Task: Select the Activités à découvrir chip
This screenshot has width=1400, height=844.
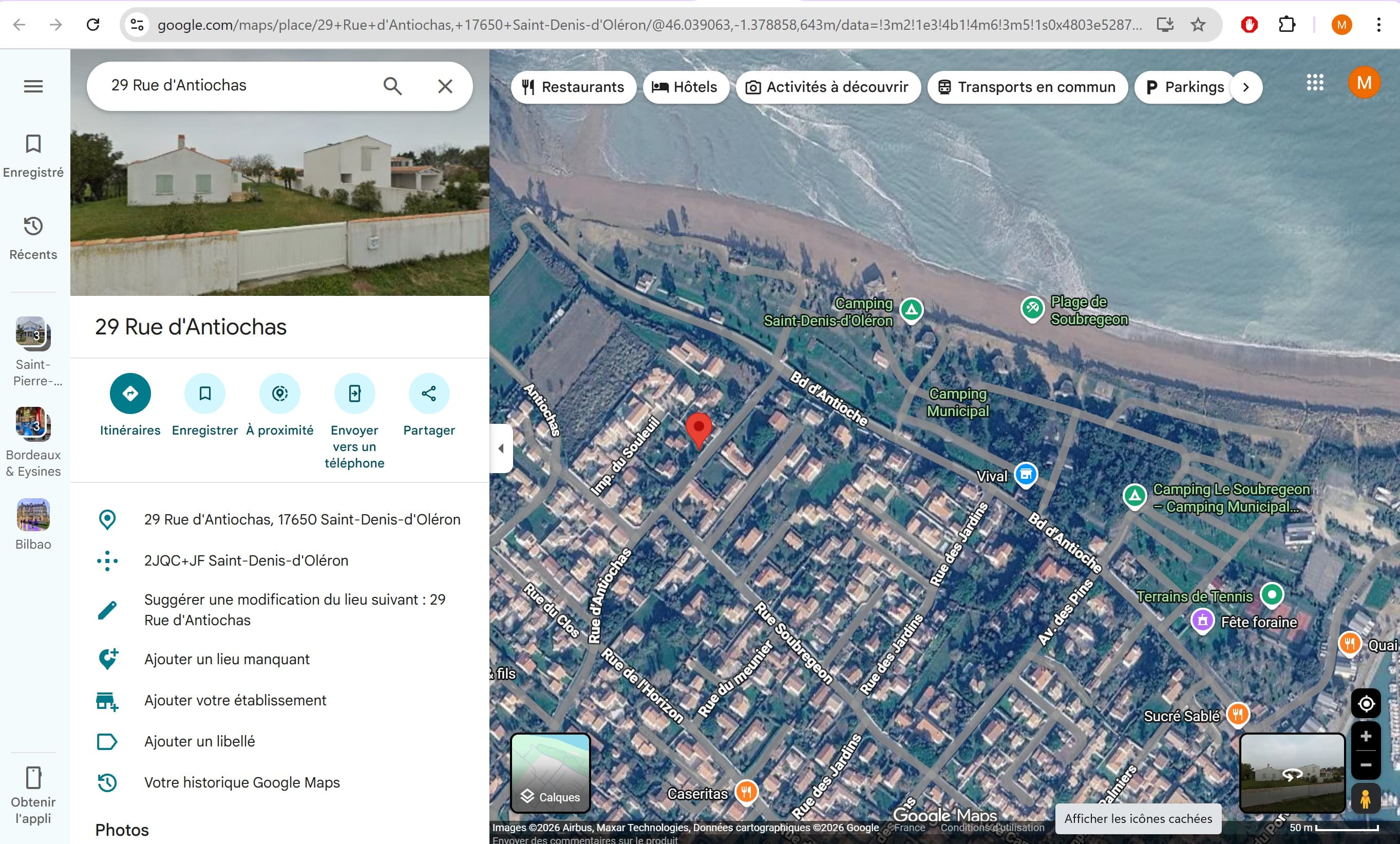Action: click(x=828, y=87)
